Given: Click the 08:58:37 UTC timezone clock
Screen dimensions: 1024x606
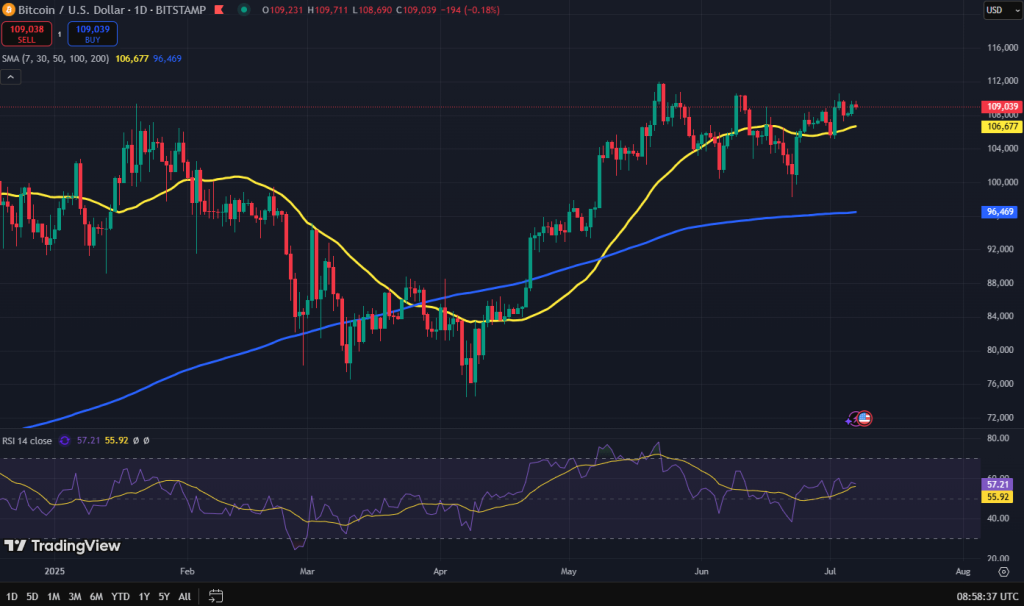Looking at the screenshot, I should [x=987, y=596].
